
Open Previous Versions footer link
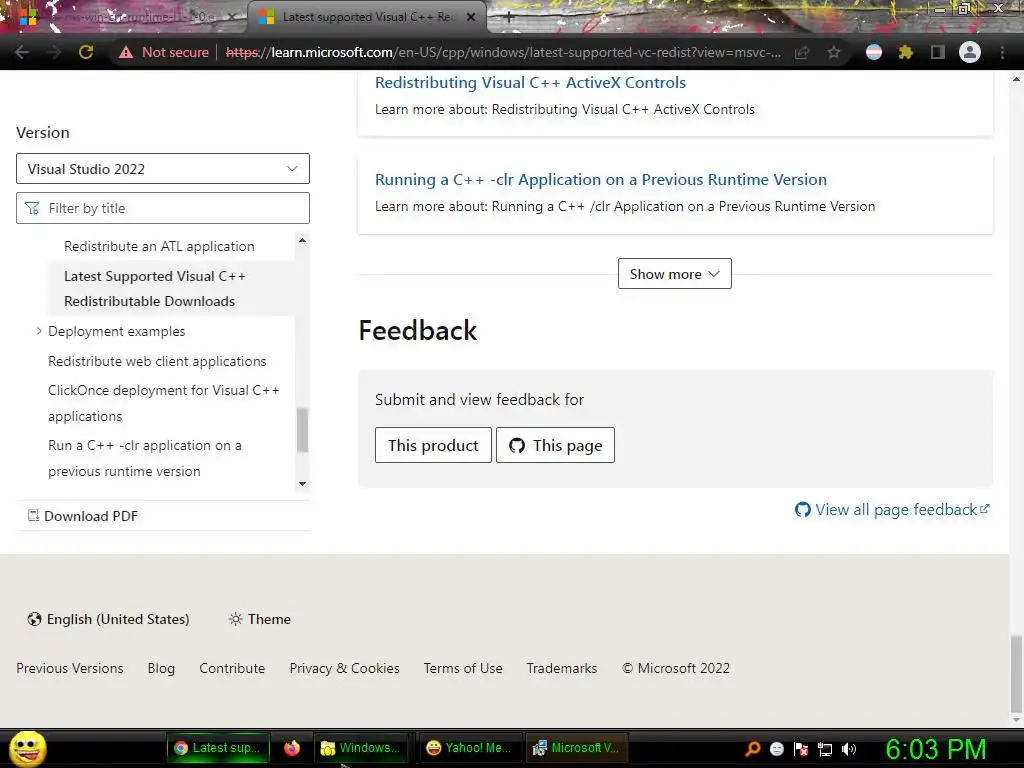click(x=70, y=668)
